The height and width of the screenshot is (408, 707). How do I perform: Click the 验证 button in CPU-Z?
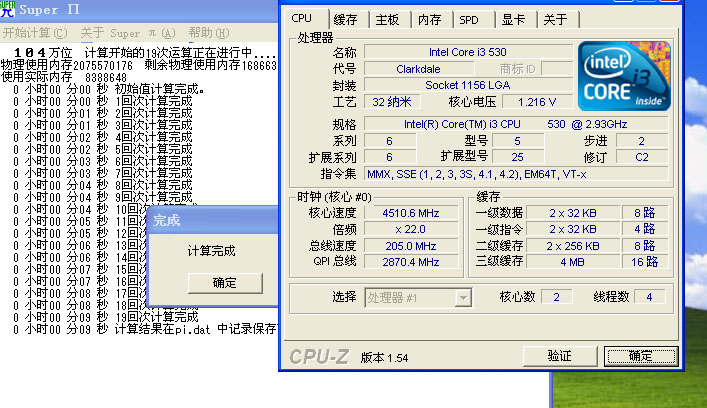click(560, 356)
